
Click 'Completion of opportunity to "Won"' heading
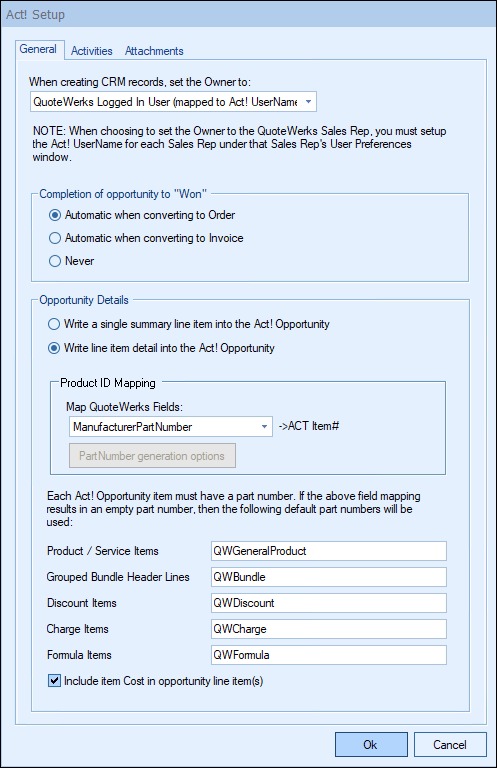pos(123,194)
